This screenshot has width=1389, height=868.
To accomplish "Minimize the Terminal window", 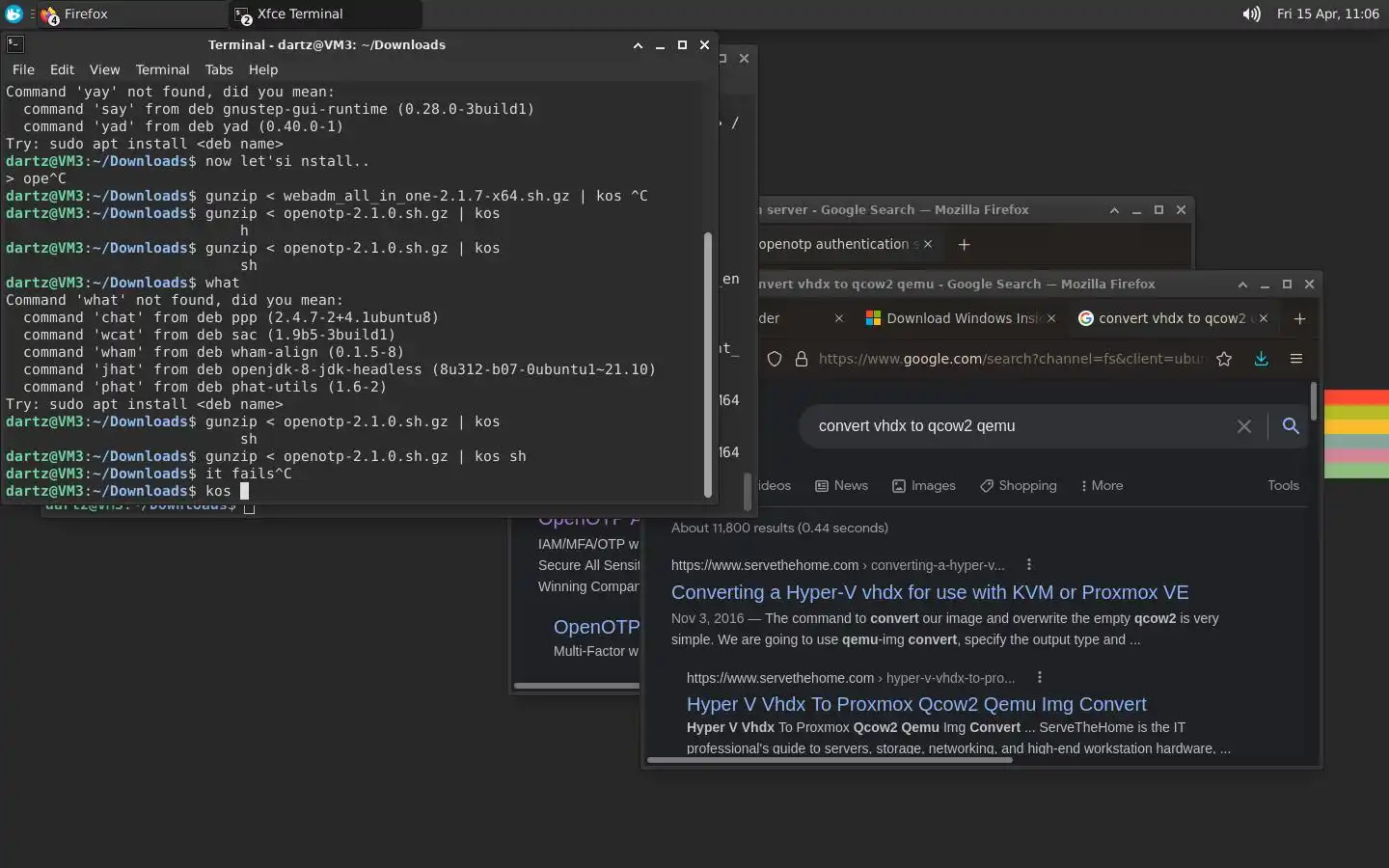I will (x=660, y=45).
